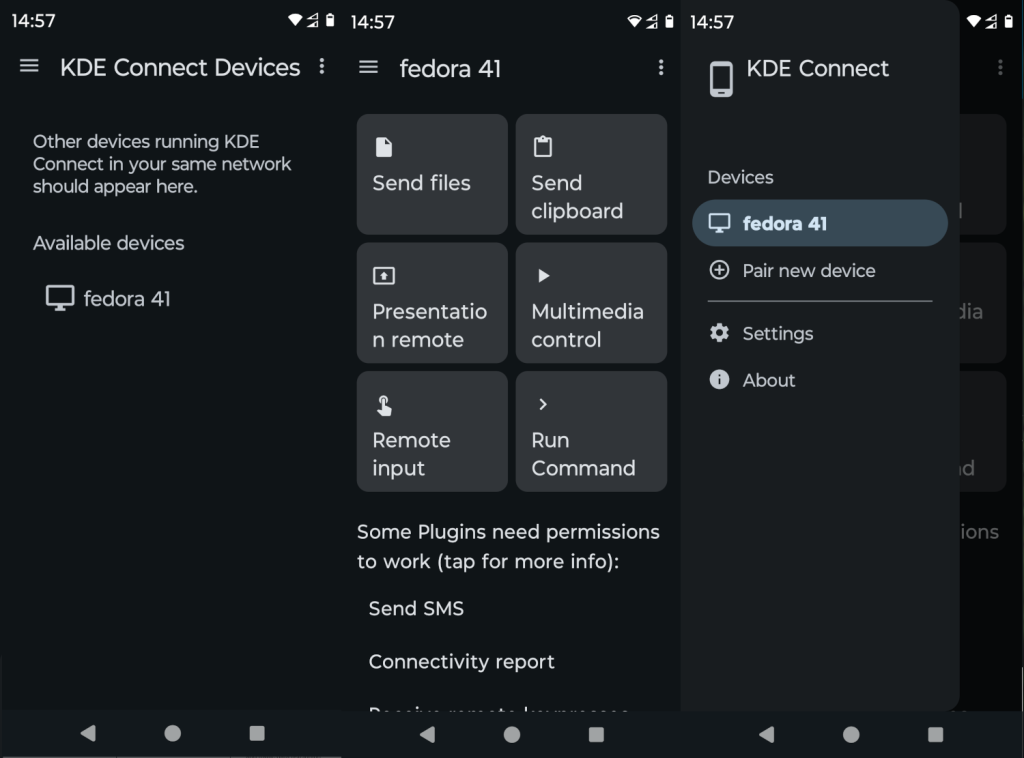The width and height of the screenshot is (1024, 758).
Task: Open Settings from the navigation drawer
Action: pos(777,333)
